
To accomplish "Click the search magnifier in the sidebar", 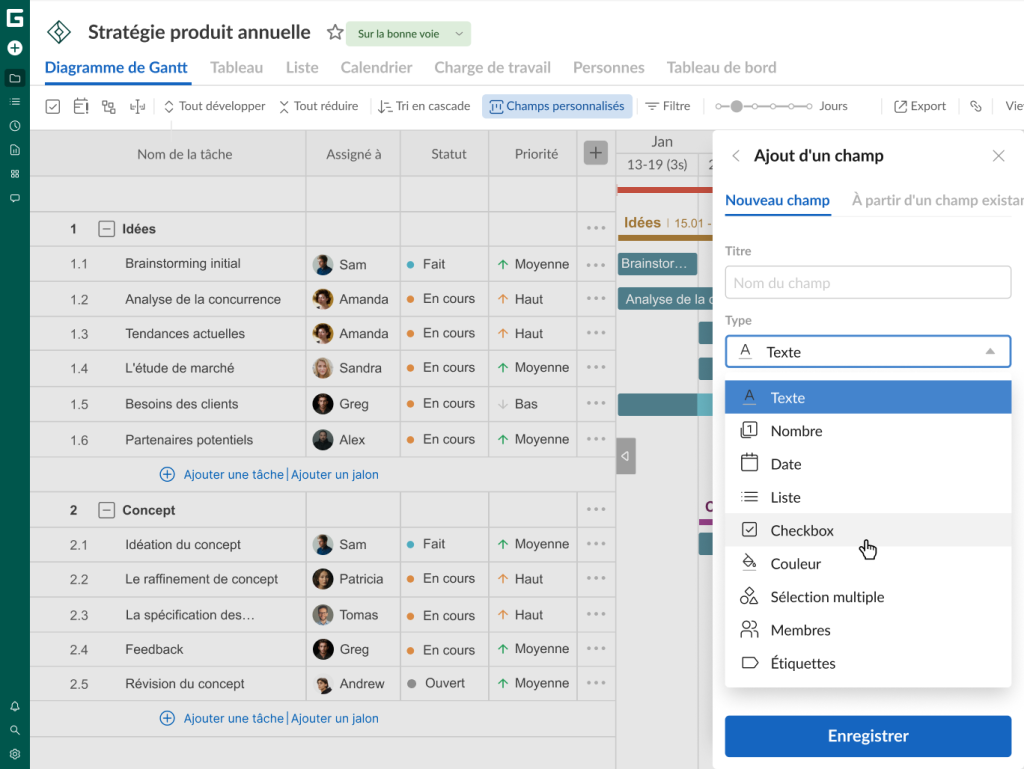I will pyautogui.click(x=14, y=730).
